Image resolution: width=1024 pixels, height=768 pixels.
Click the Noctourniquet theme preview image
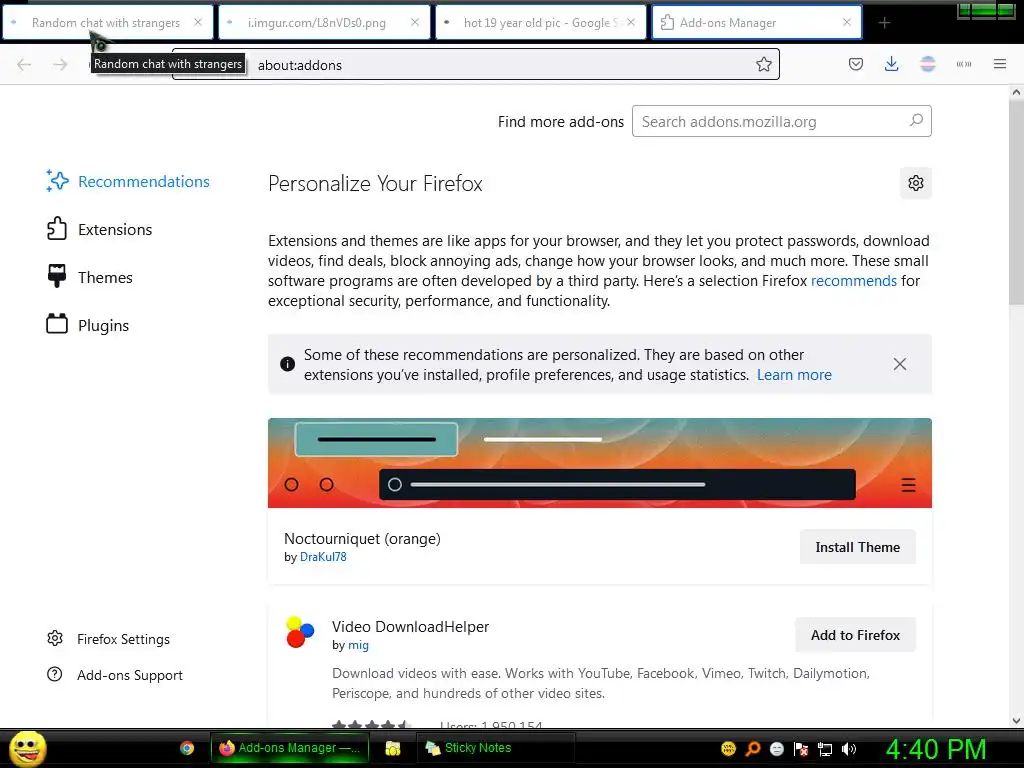pyautogui.click(x=600, y=462)
